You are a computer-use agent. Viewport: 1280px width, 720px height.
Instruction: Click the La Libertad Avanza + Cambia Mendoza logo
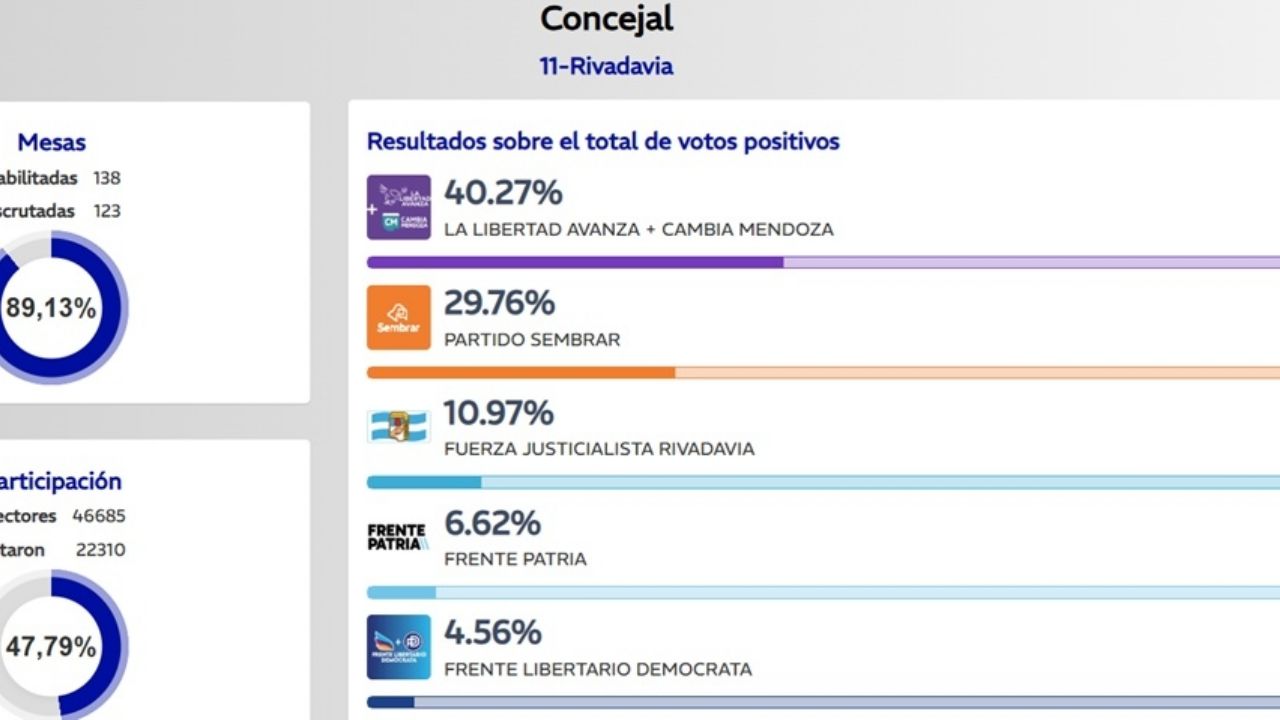398,207
